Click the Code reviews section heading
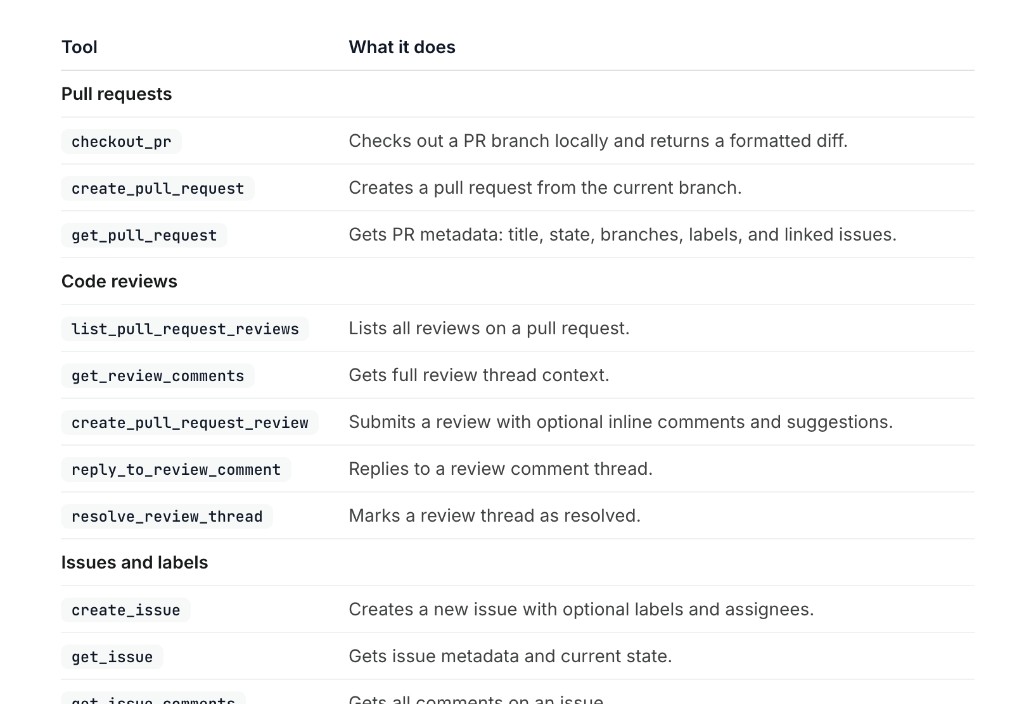This screenshot has height=704, width=1024. tap(119, 281)
